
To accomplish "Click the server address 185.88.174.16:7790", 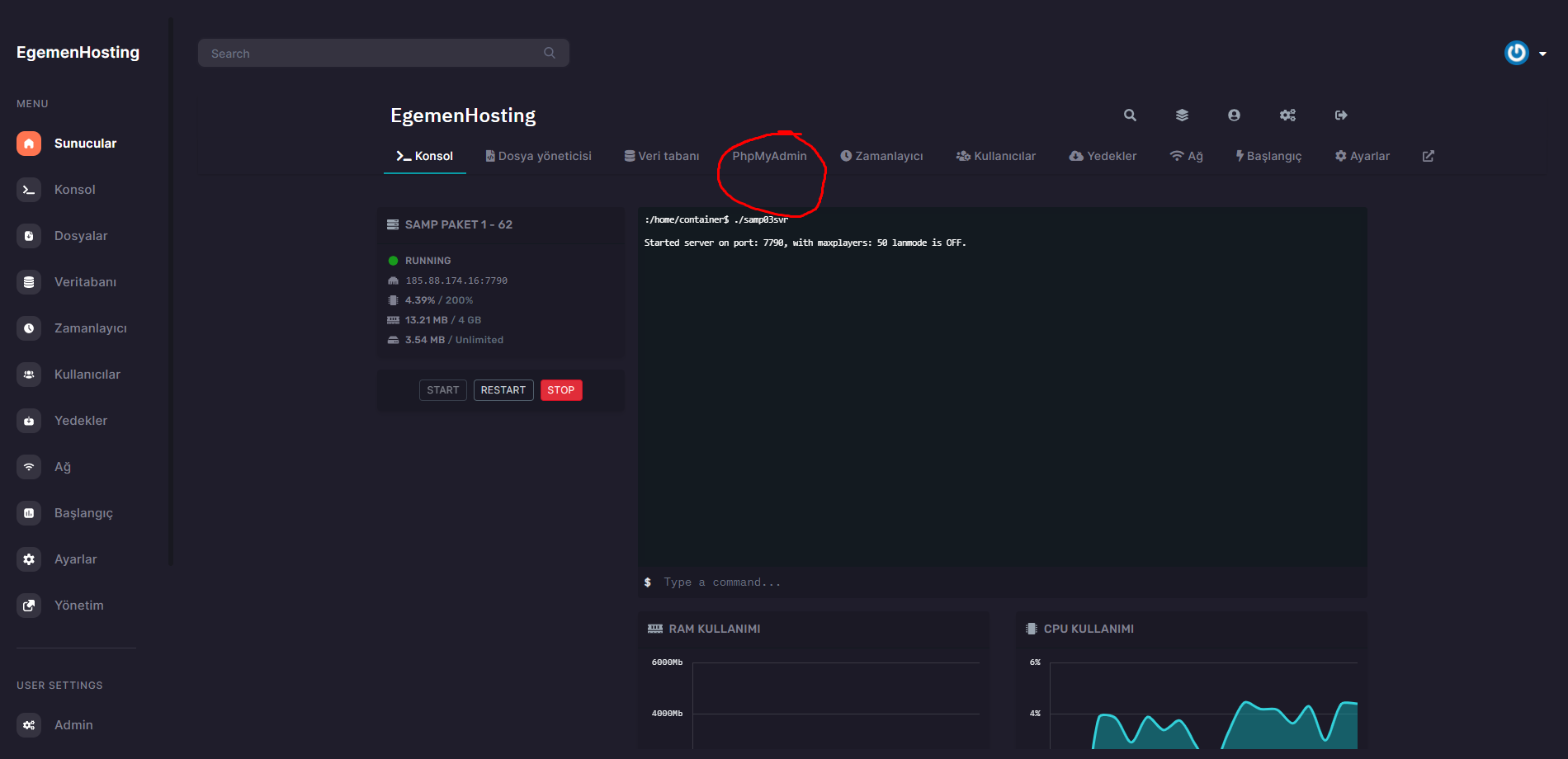I will [456, 280].
